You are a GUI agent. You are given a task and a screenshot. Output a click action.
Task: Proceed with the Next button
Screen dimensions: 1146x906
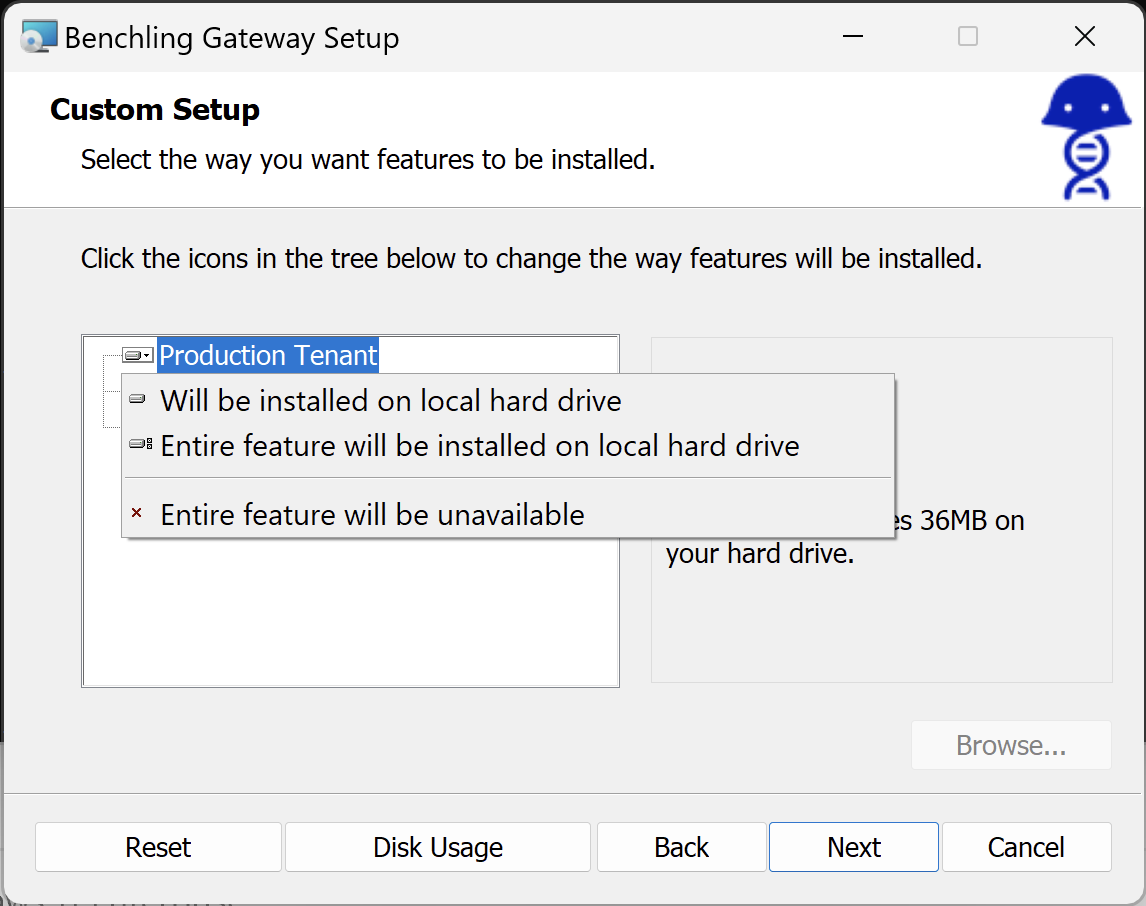click(854, 847)
